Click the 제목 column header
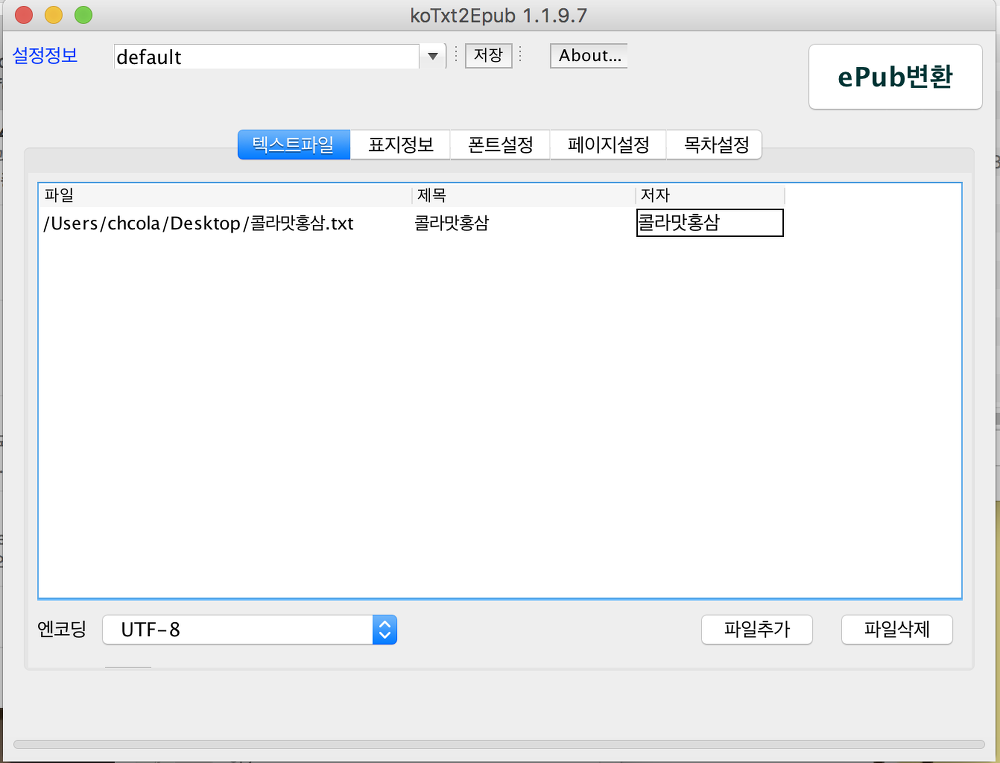1000x763 pixels. tap(523, 195)
